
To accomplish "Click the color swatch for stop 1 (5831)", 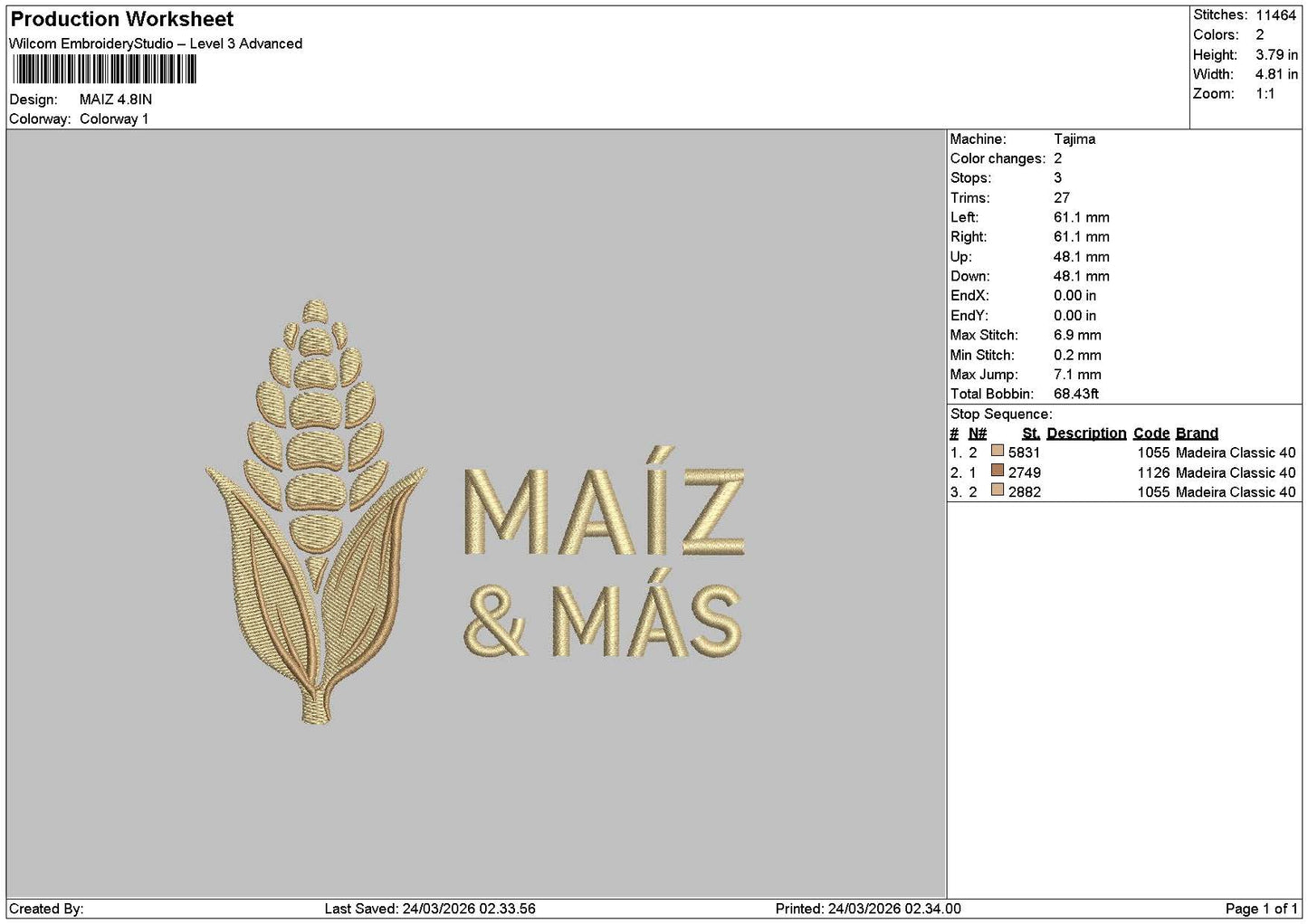I will pos(998,452).
